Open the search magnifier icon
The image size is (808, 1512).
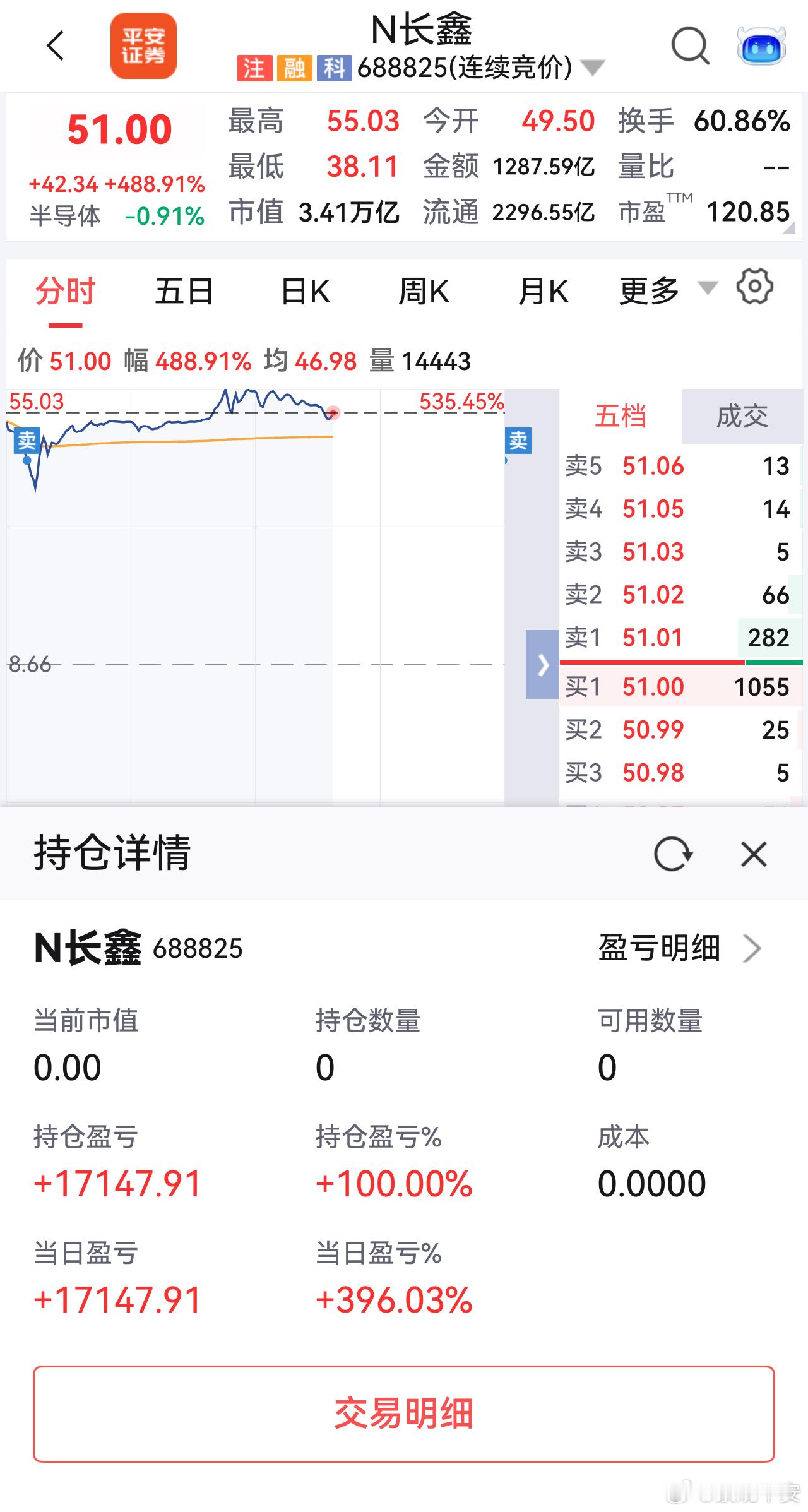[x=690, y=46]
